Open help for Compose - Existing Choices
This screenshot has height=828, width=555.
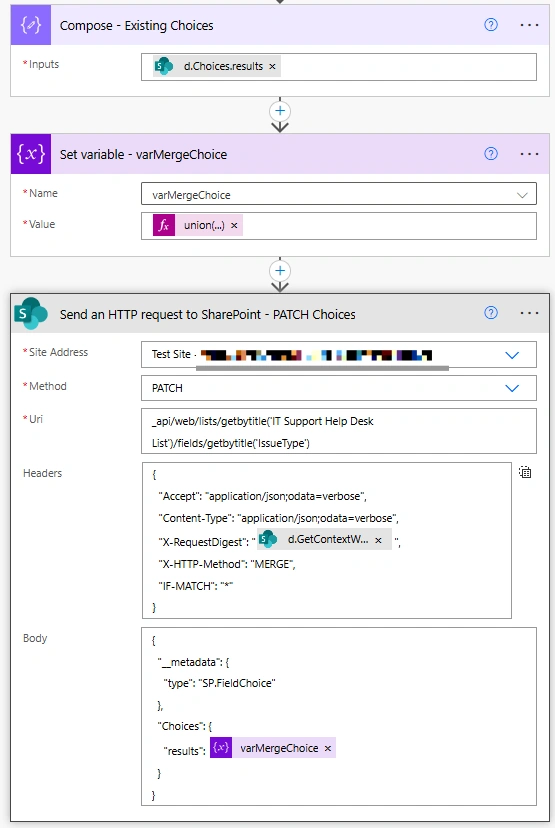click(491, 25)
